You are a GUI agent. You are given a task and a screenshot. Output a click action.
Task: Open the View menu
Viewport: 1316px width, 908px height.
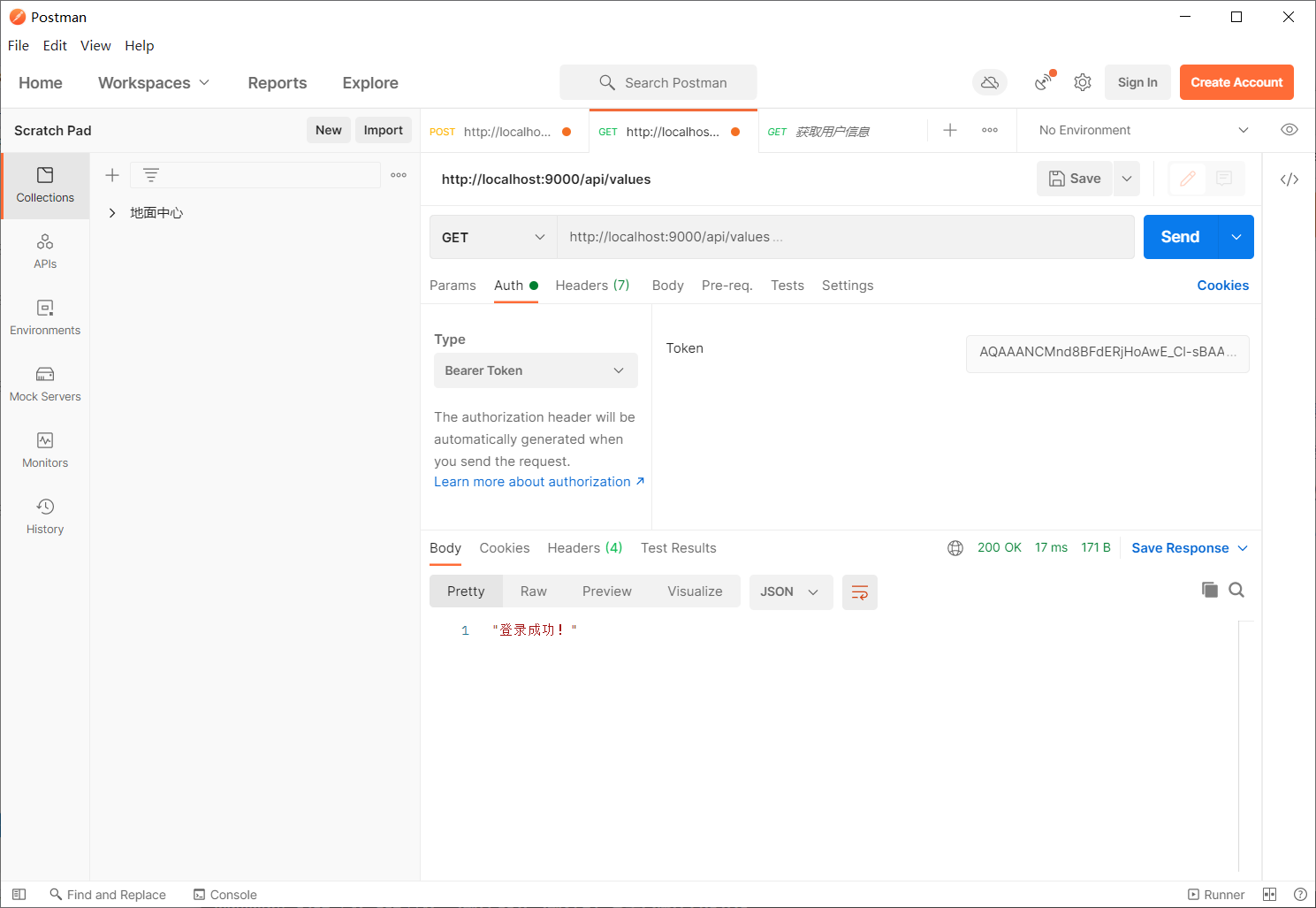(95, 46)
